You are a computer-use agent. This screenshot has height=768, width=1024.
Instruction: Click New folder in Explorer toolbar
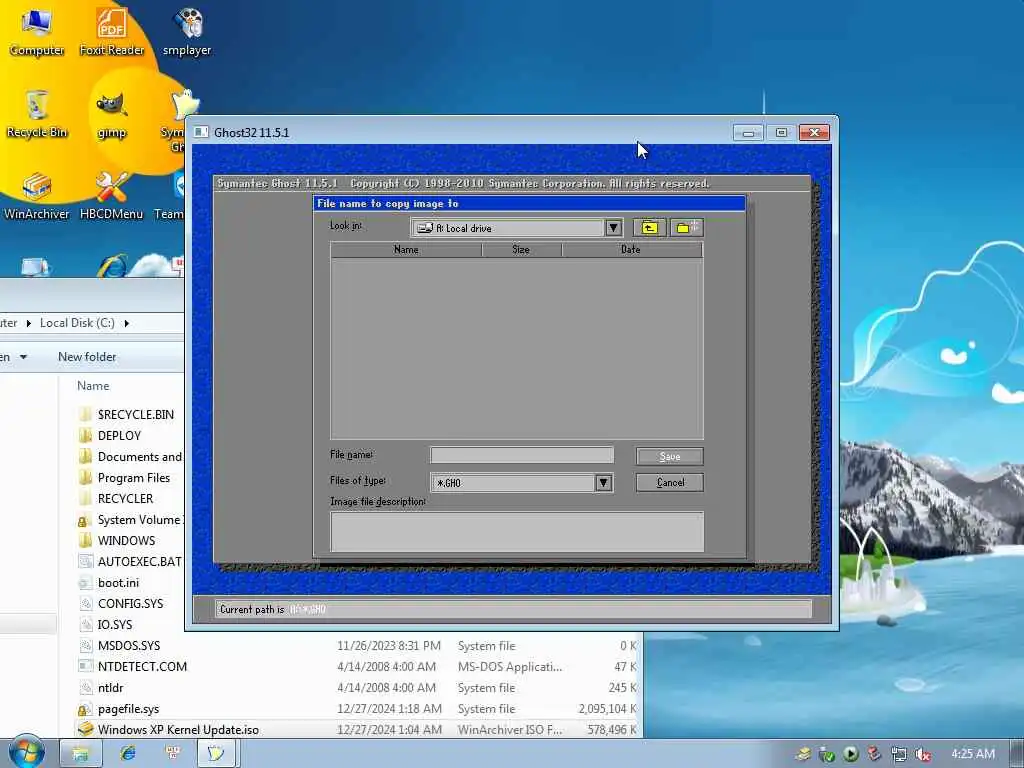[87, 357]
